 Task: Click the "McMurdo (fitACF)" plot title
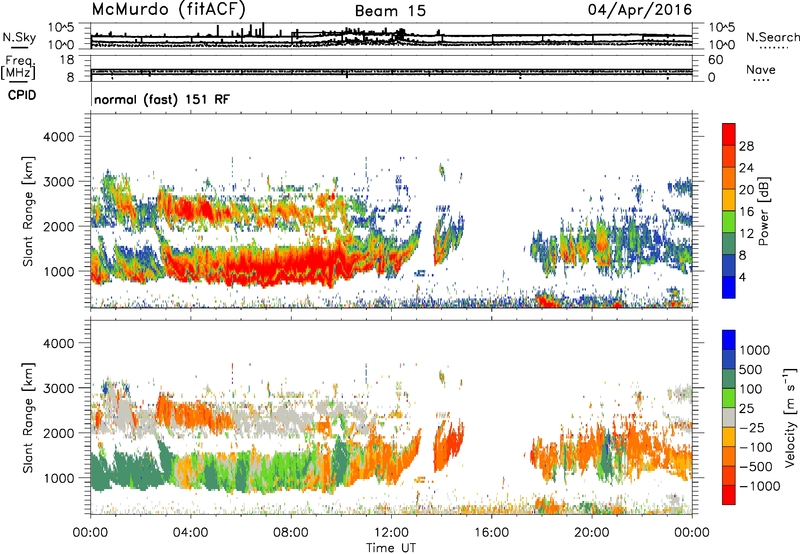pyautogui.click(x=169, y=10)
